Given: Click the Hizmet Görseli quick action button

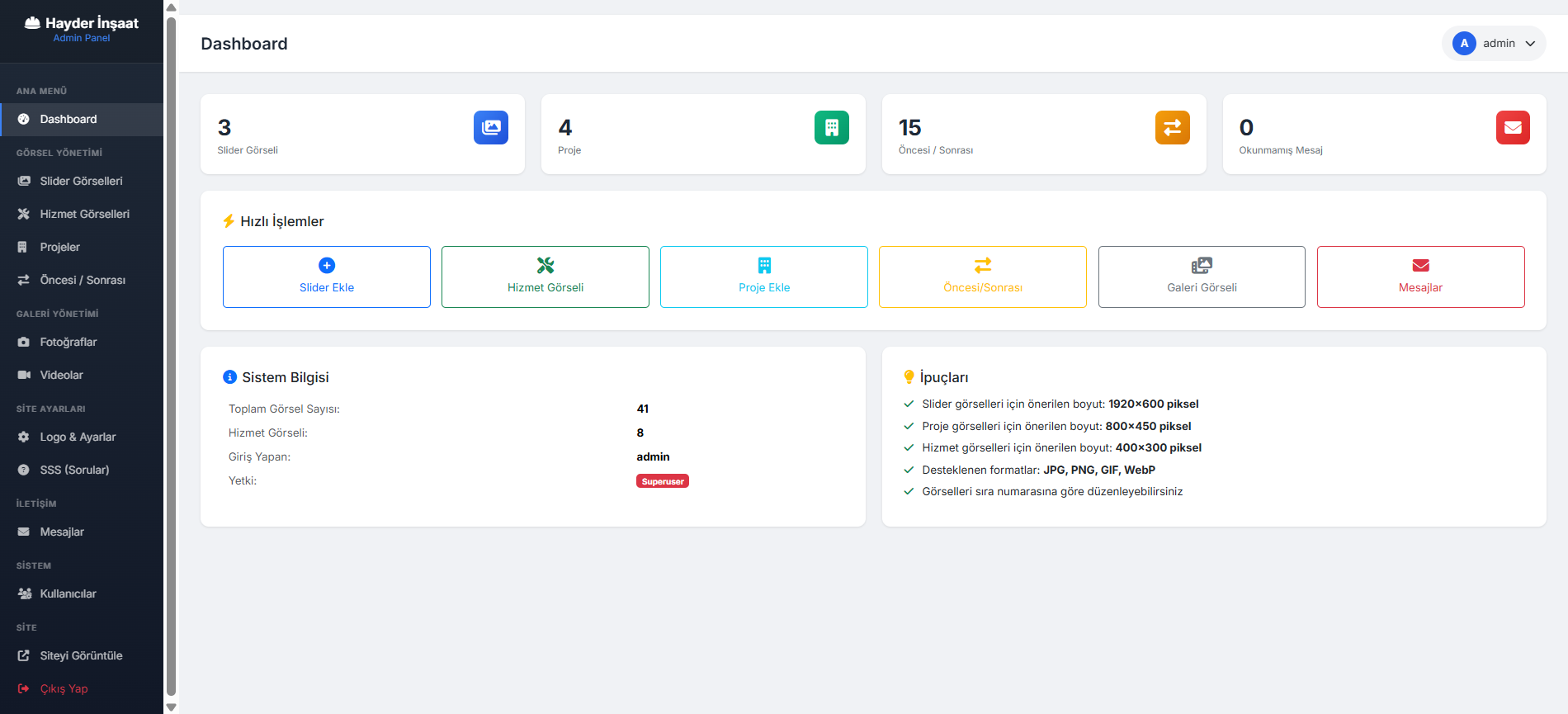Looking at the screenshot, I should tap(545, 277).
